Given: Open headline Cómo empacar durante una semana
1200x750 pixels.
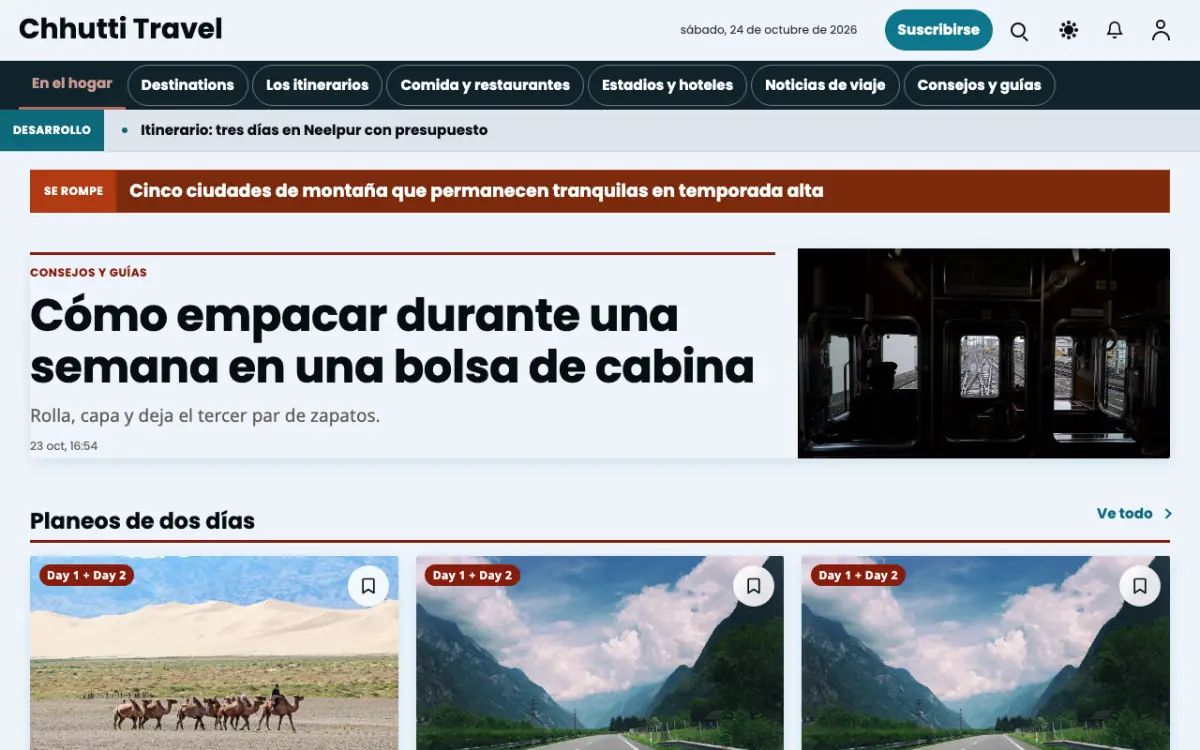Looking at the screenshot, I should coord(392,341).
